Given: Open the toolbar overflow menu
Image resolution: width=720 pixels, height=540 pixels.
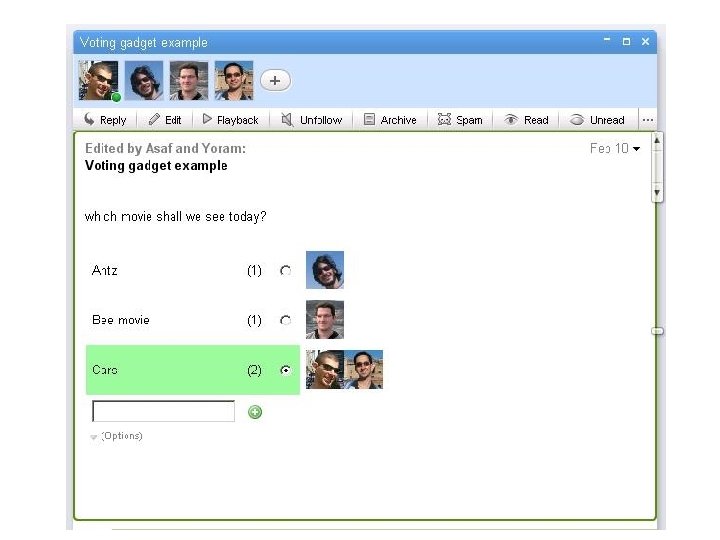Looking at the screenshot, I should [x=648, y=120].
